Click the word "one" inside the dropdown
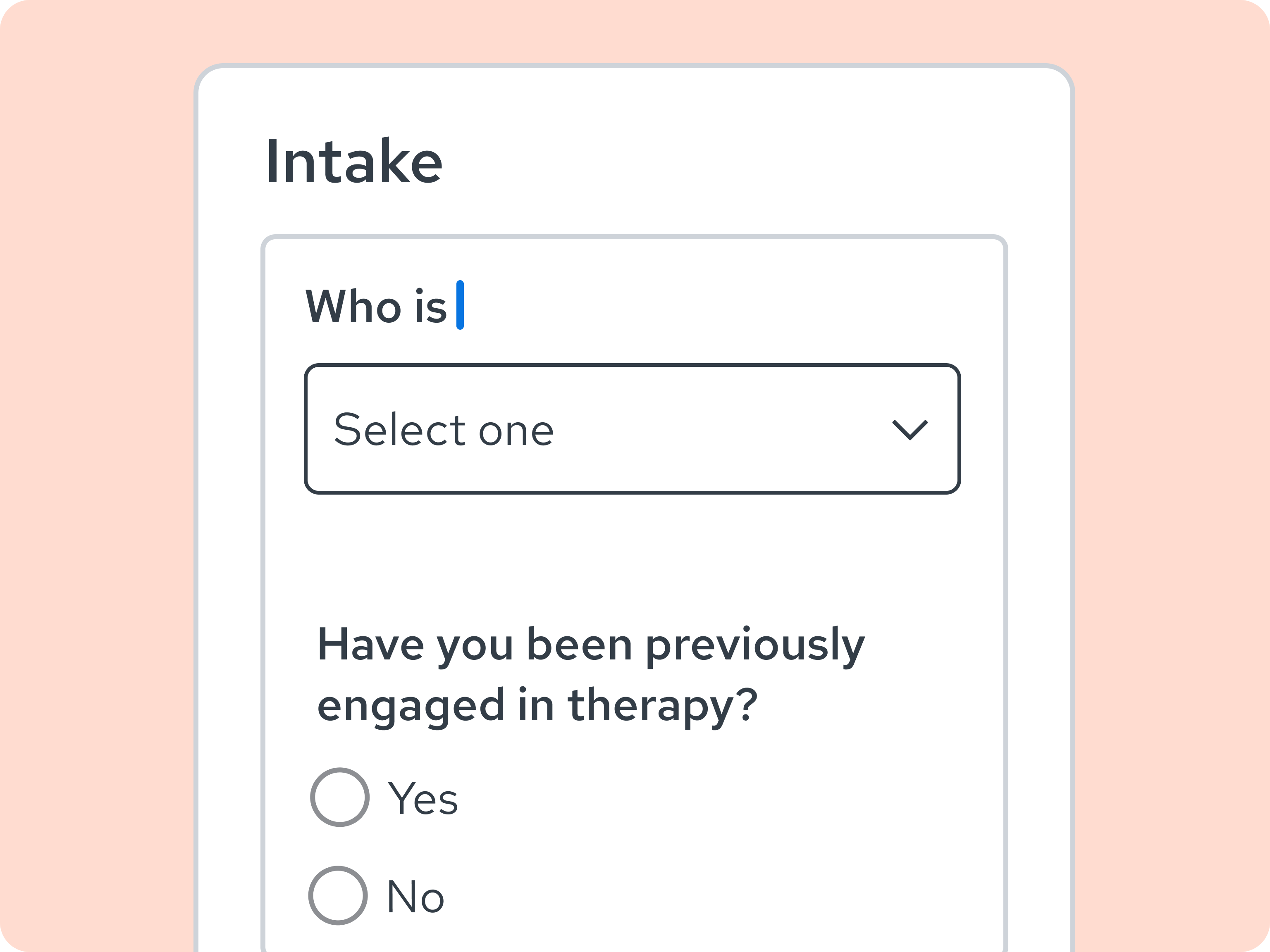The height and width of the screenshot is (952, 1270). coord(517,433)
